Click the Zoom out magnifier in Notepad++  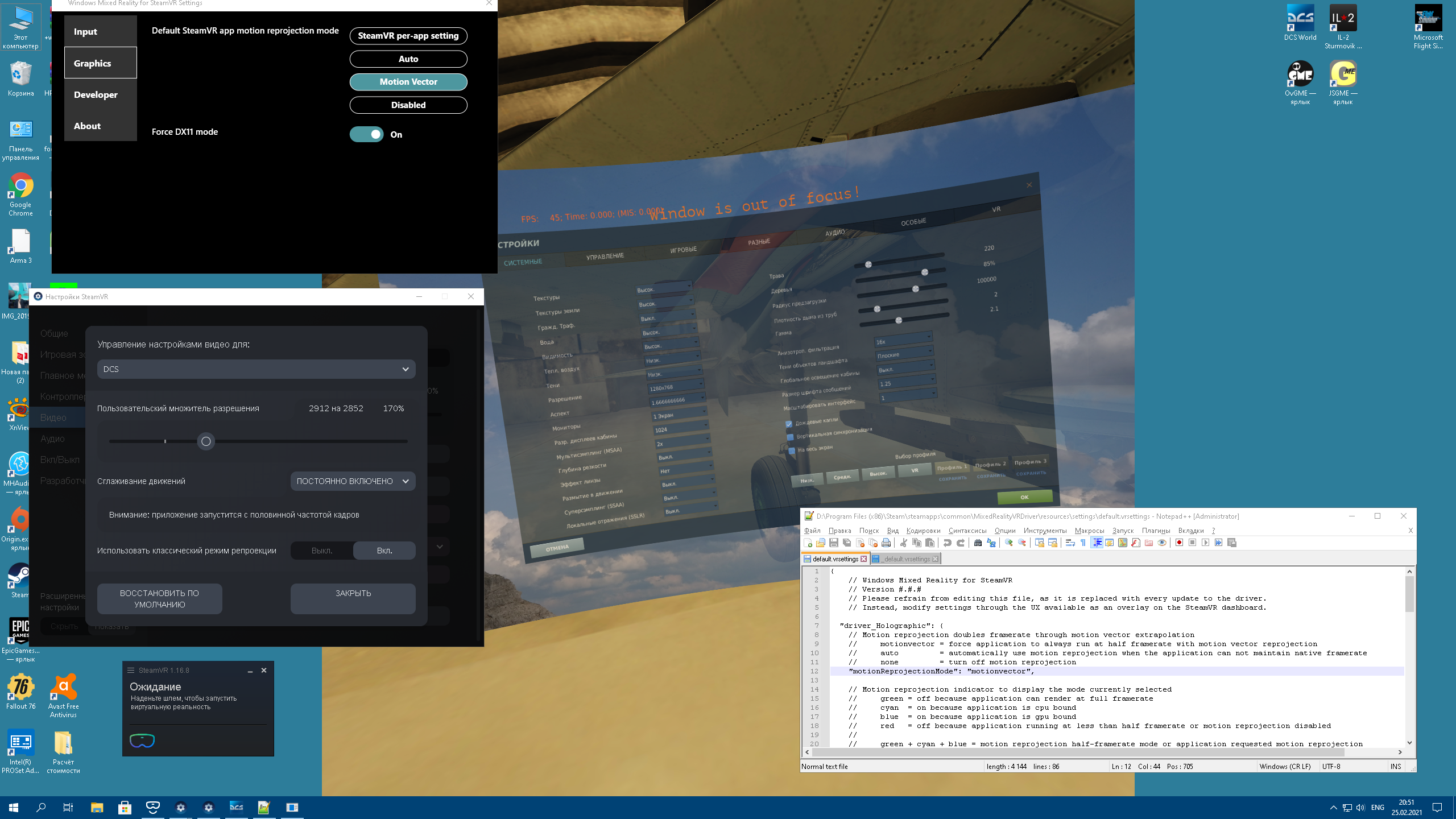tap(1022, 543)
